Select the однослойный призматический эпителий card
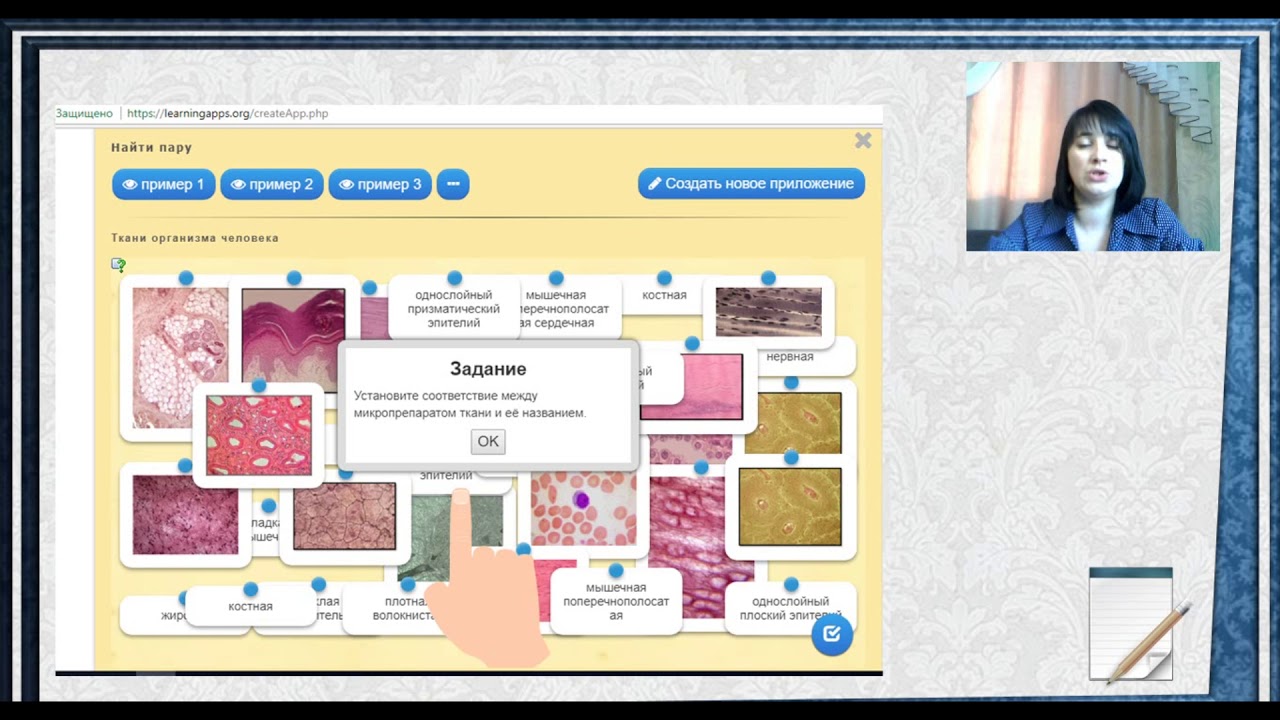The height and width of the screenshot is (720, 1280). point(453,309)
